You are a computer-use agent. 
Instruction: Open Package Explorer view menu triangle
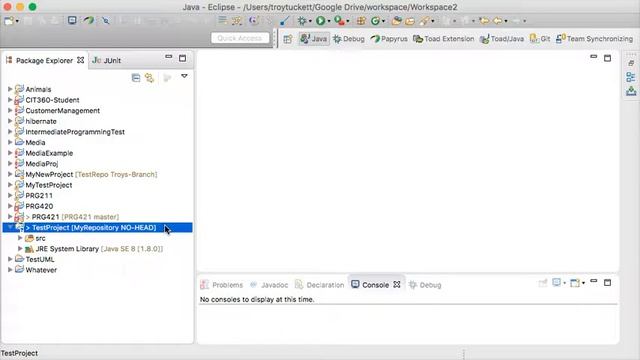(184, 76)
